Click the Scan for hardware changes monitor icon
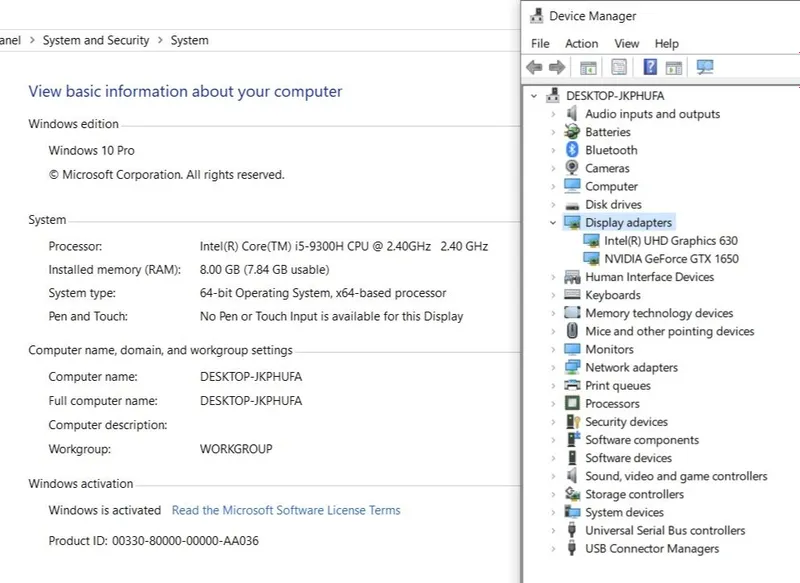Screen dimensions: 800x583 pyautogui.click(x=705, y=67)
